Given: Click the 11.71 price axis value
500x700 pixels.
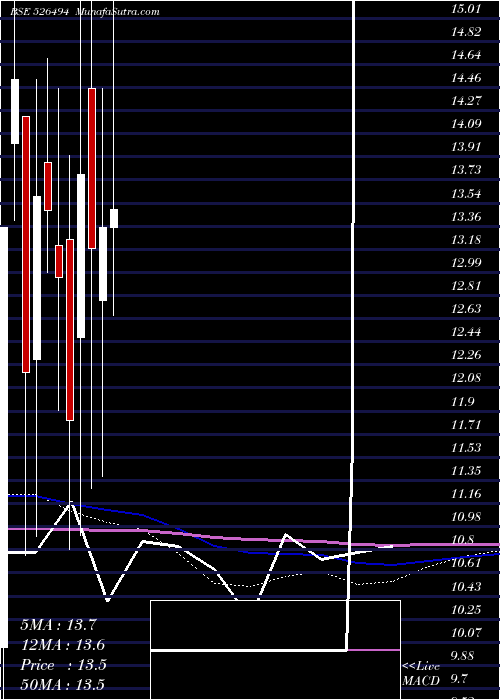Looking at the screenshot, I should (x=466, y=425).
